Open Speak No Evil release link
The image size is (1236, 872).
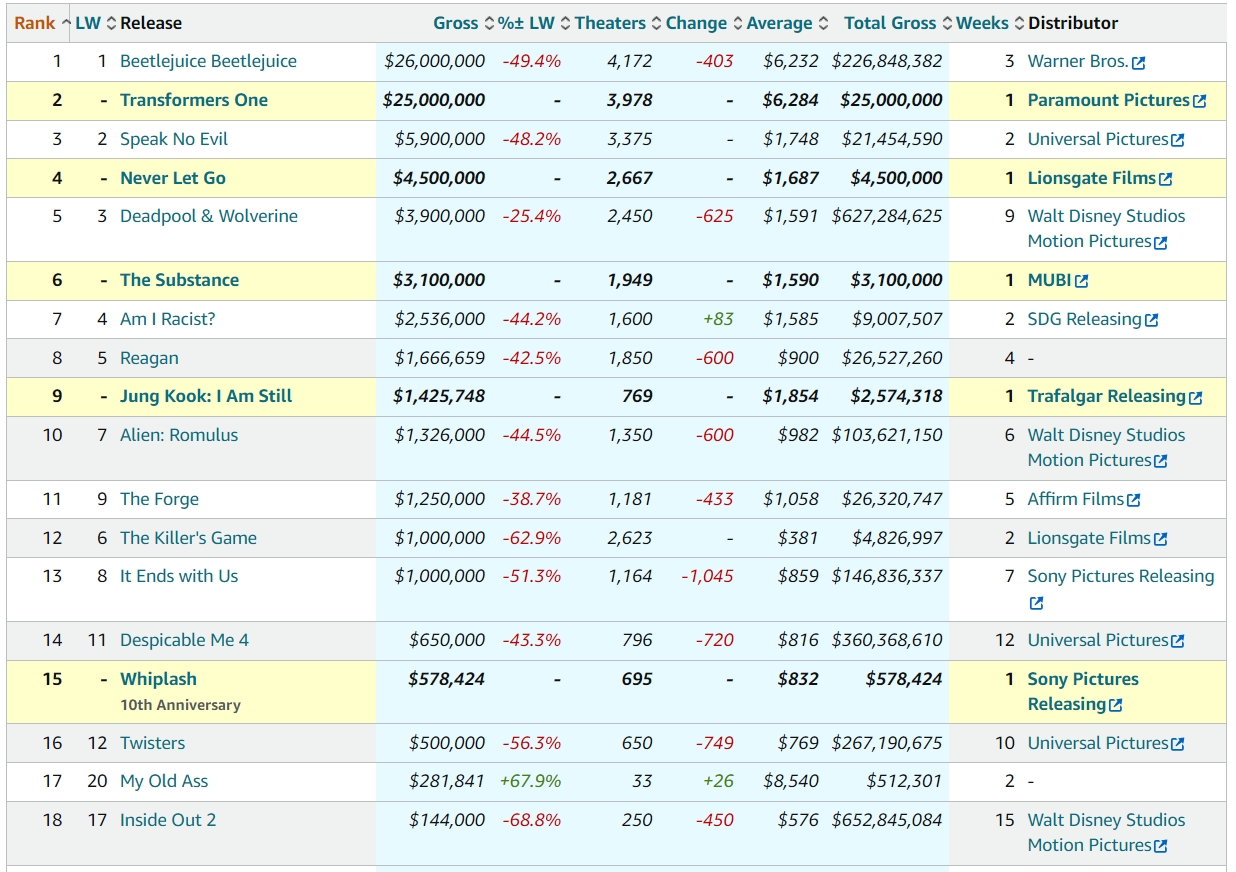click(x=173, y=139)
